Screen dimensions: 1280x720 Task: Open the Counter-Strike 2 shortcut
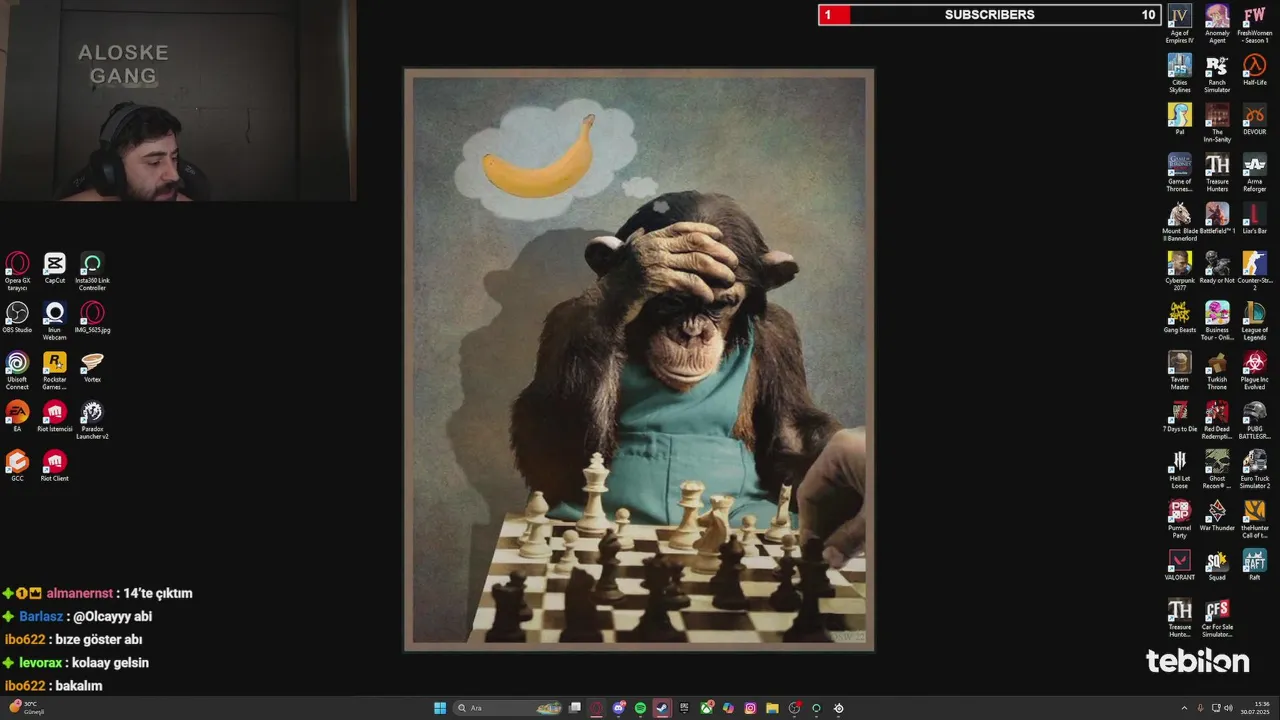(1254, 271)
